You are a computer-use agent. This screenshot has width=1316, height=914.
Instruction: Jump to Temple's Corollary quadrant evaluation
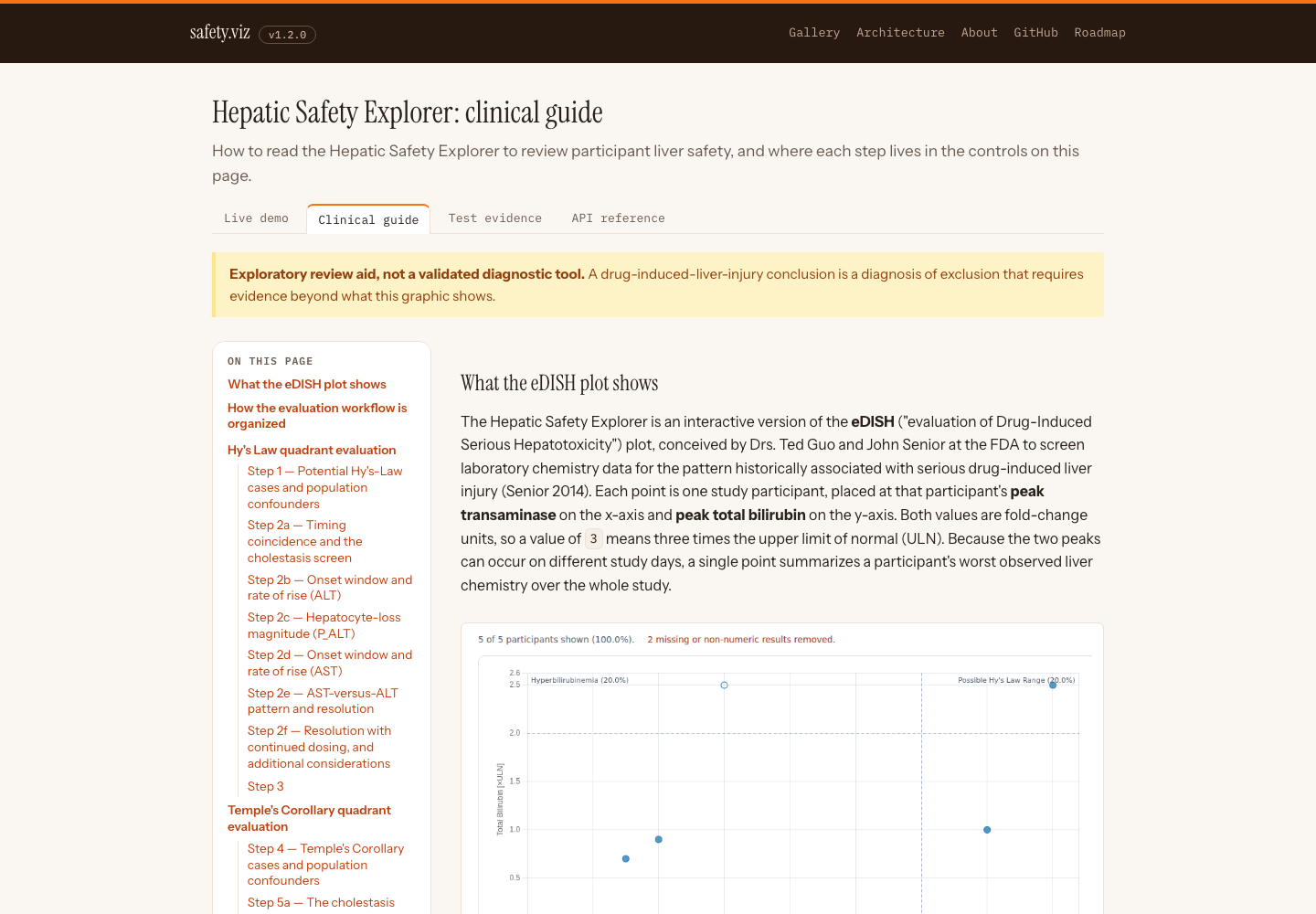point(309,818)
